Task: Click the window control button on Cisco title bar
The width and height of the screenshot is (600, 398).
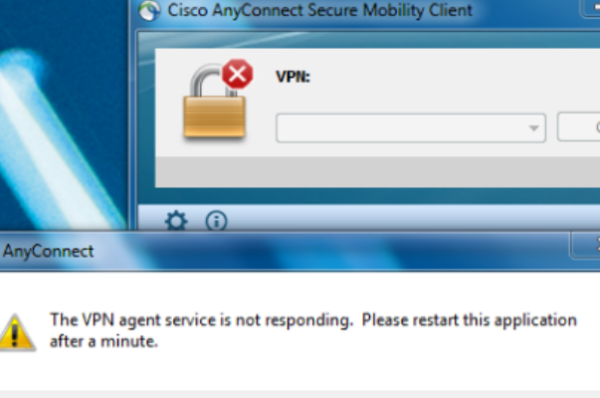Action: (x=590, y=8)
